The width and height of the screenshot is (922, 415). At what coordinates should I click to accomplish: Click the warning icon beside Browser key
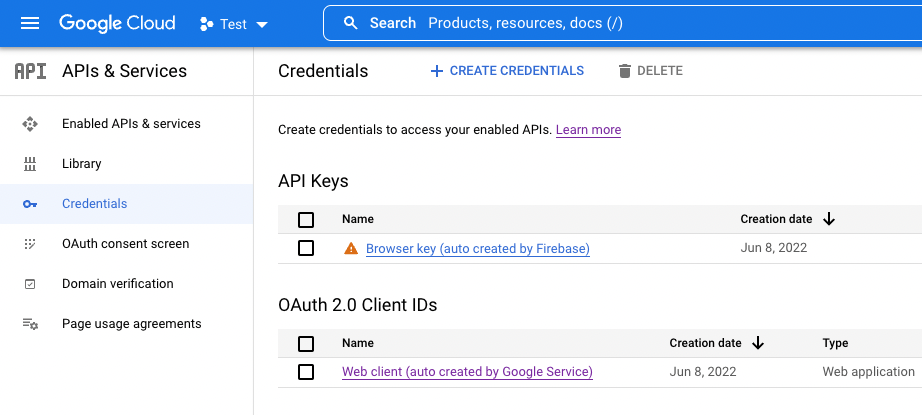pos(350,249)
